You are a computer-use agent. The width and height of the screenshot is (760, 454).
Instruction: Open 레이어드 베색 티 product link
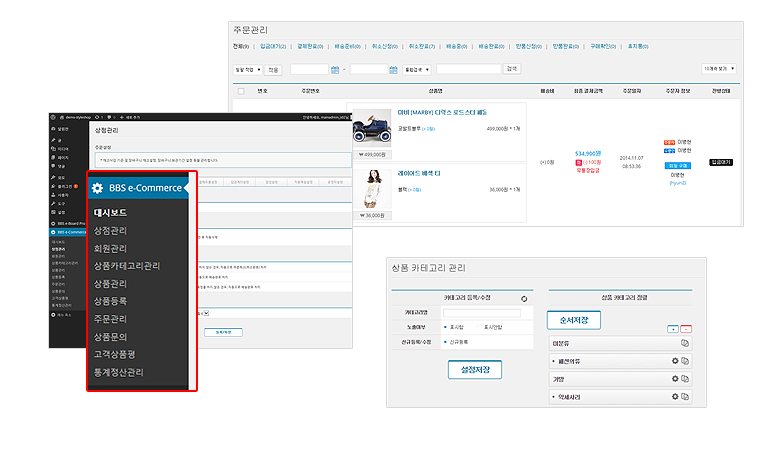(x=419, y=173)
